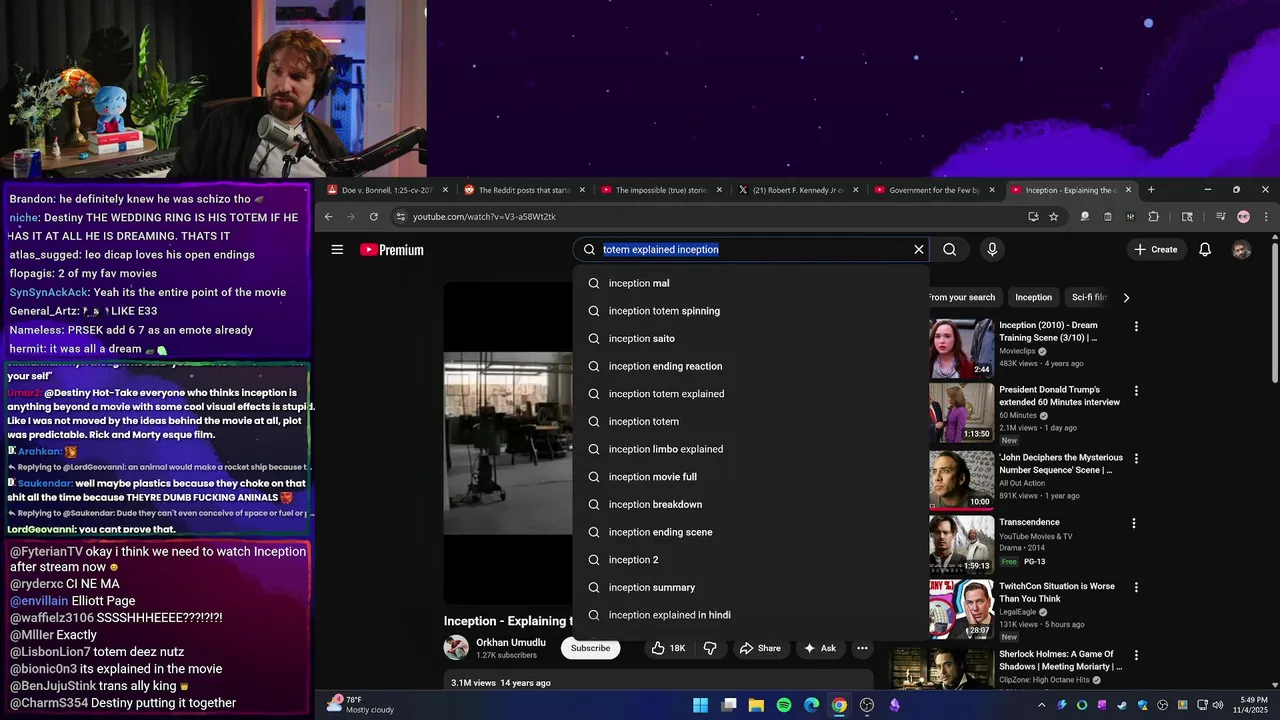Switch to the Robert F. Kennedy Jr tab
1280x720 pixels.
(798, 190)
